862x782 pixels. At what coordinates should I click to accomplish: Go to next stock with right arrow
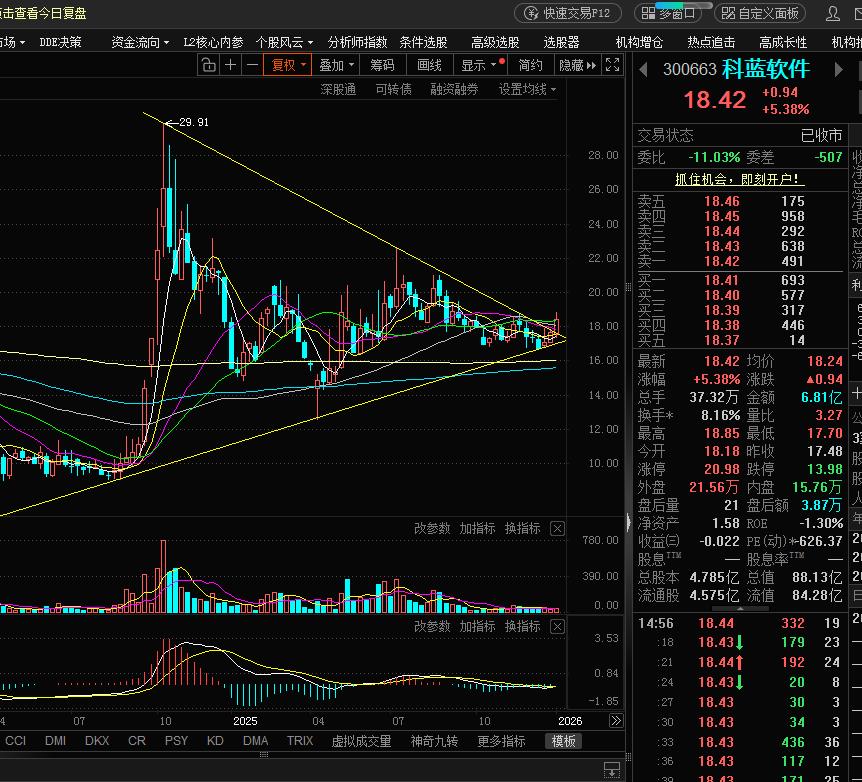coord(838,70)
